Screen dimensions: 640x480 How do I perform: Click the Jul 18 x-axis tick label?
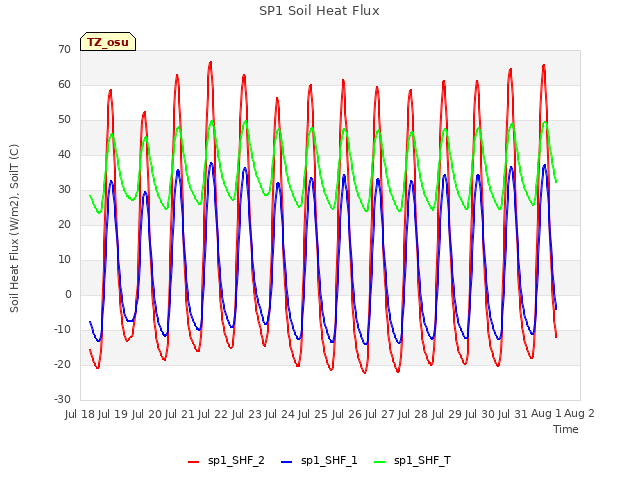80,414
